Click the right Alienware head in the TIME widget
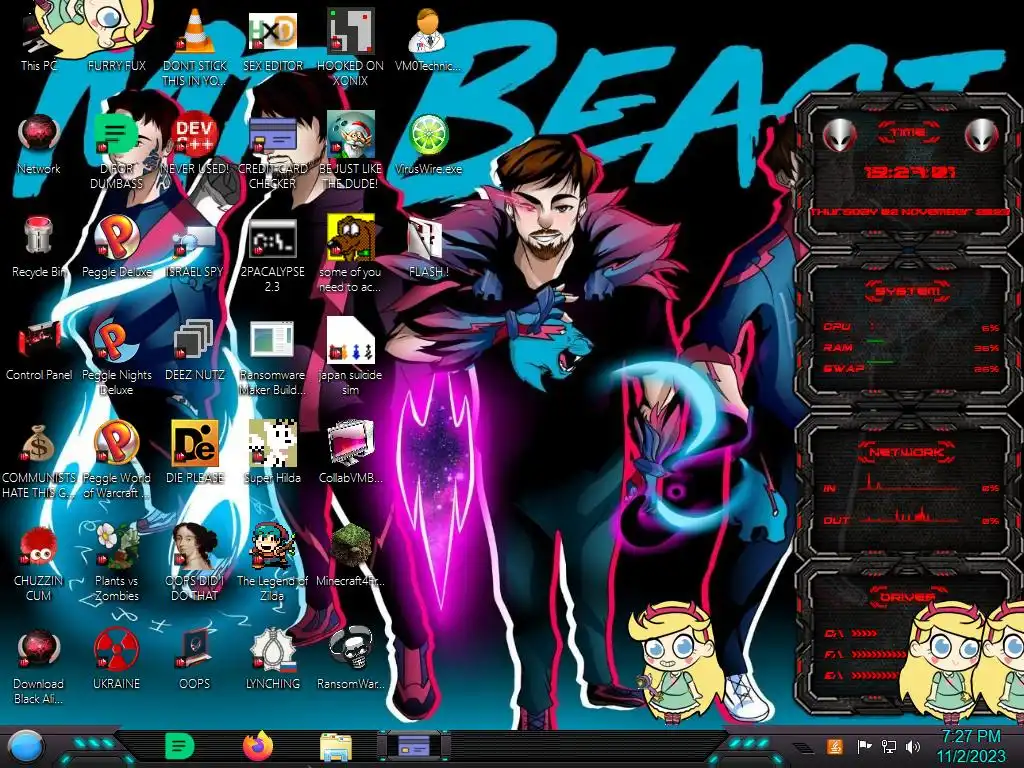Image resolution: width=1024 pixels, height=768 pixels. [982, 135]
